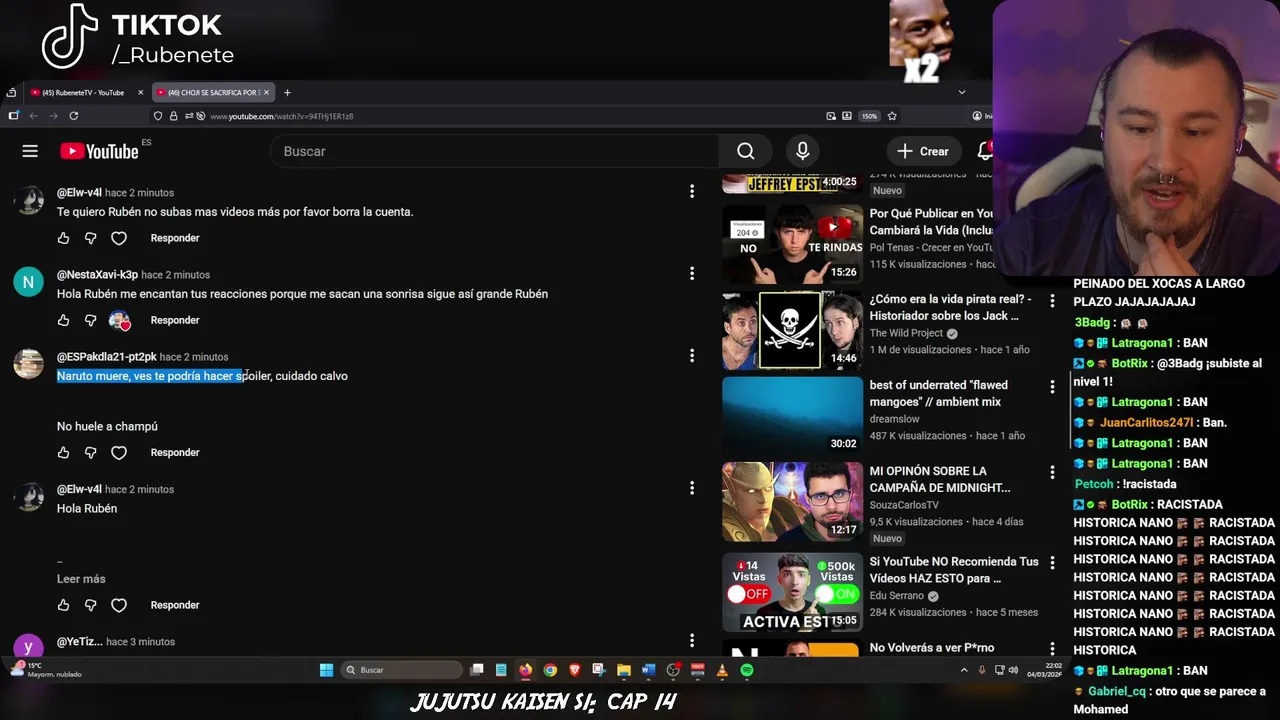Focus the YouTube 'Buscar' search field
Screen dimensions: 1280x720
point(494,151)
